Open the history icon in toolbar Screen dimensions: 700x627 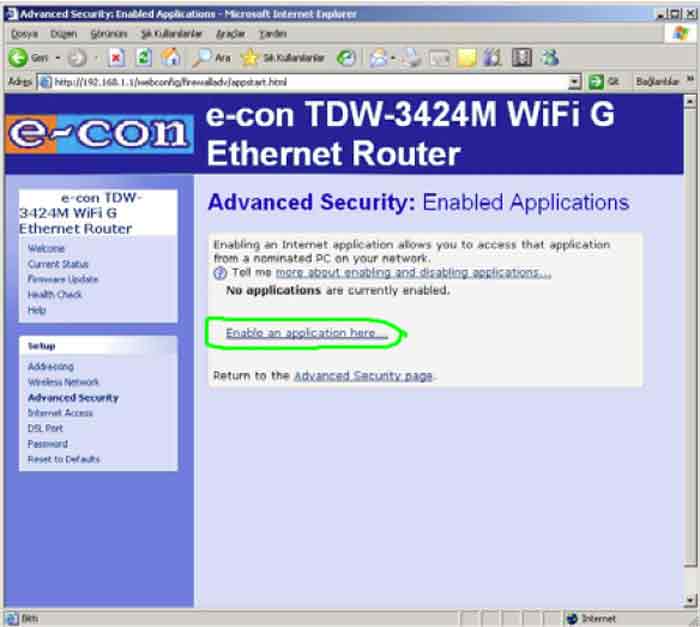click(x=346, y=58)
